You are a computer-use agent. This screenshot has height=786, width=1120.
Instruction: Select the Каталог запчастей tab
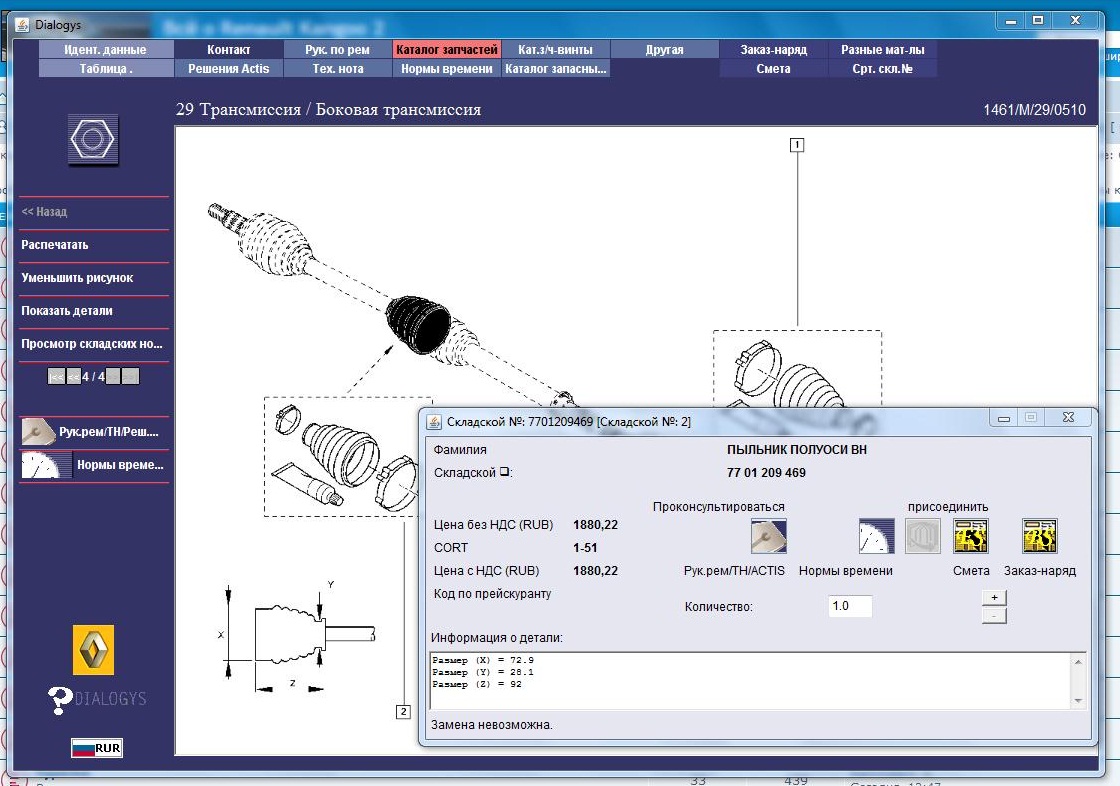446,49
